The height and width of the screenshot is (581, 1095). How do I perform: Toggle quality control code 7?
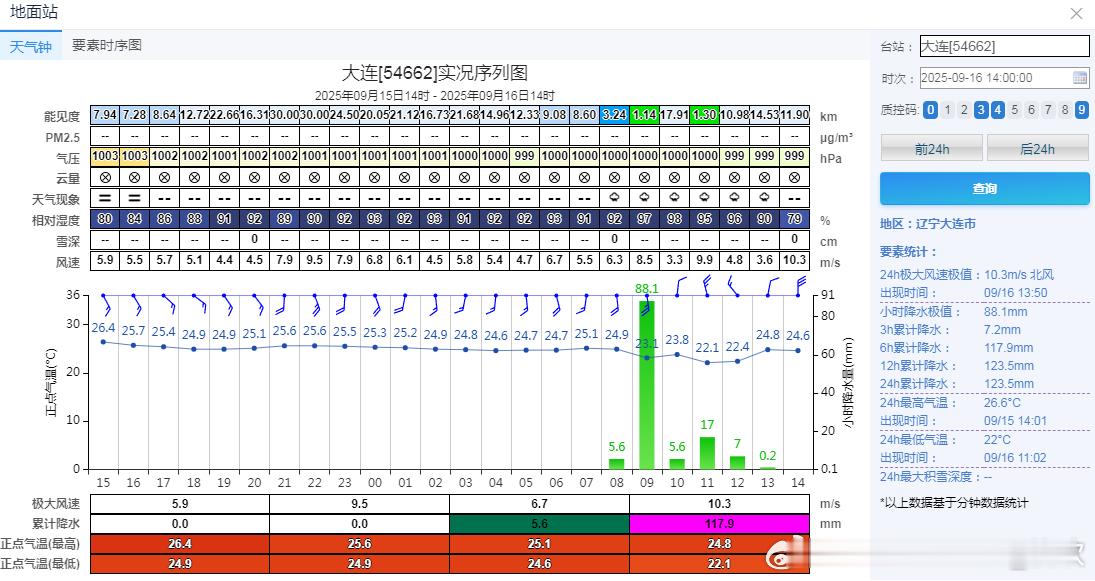1048,110
